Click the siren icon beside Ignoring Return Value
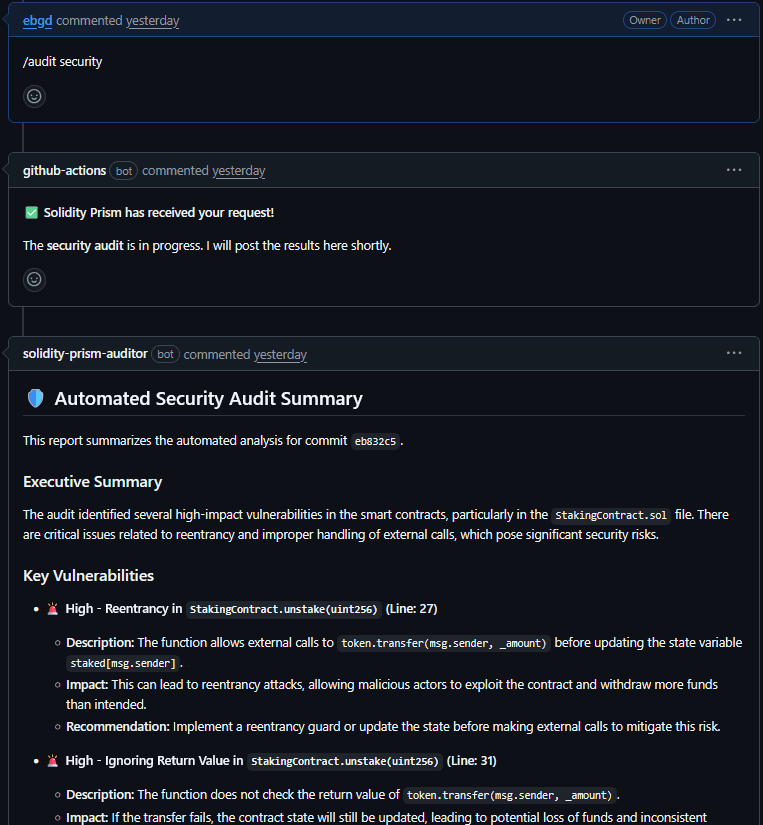This screenshot has height=825, width=763. click(52, 761)
